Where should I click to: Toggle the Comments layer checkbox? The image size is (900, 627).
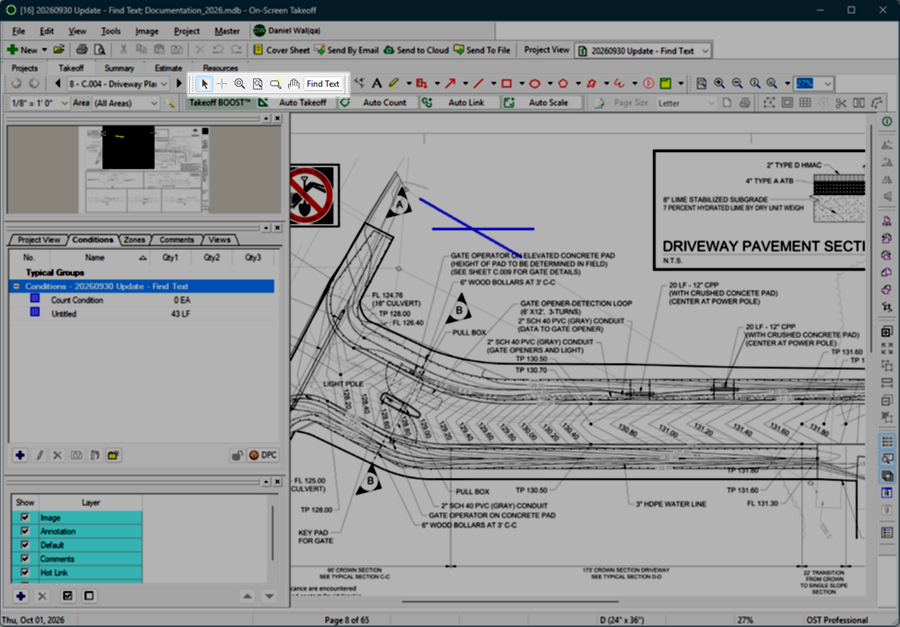pyautogui.click(x=25, y=559)
